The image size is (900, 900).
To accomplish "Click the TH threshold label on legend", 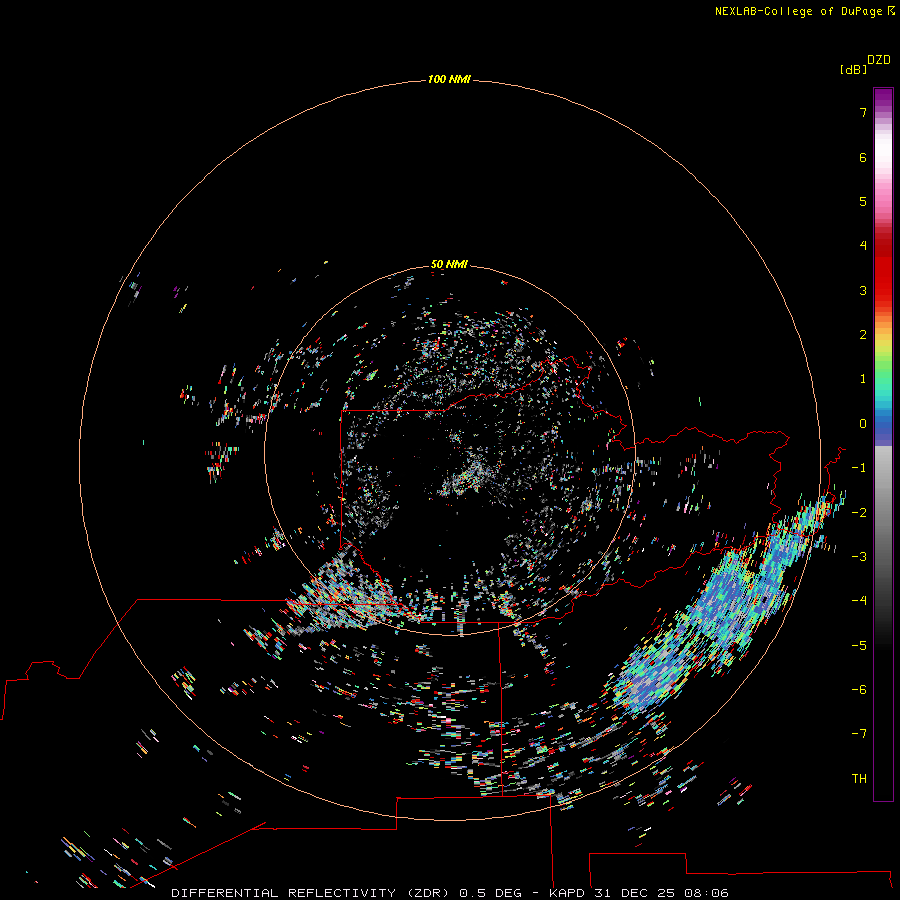I will pyautogui.click(x=859, y=778).
